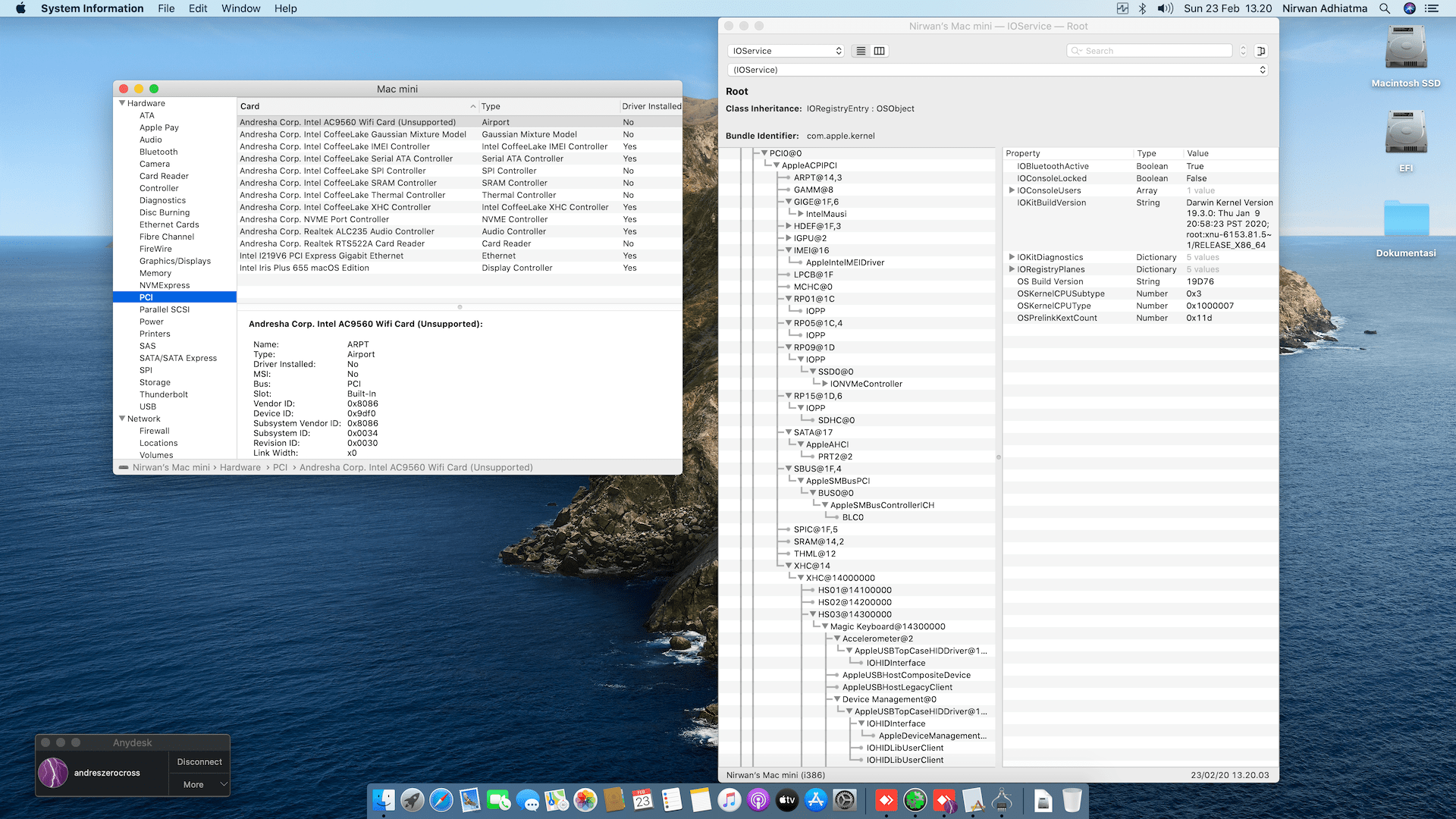Open the (IOService) path popup
Screen dimensions: 1456x819
coord(996,70)
